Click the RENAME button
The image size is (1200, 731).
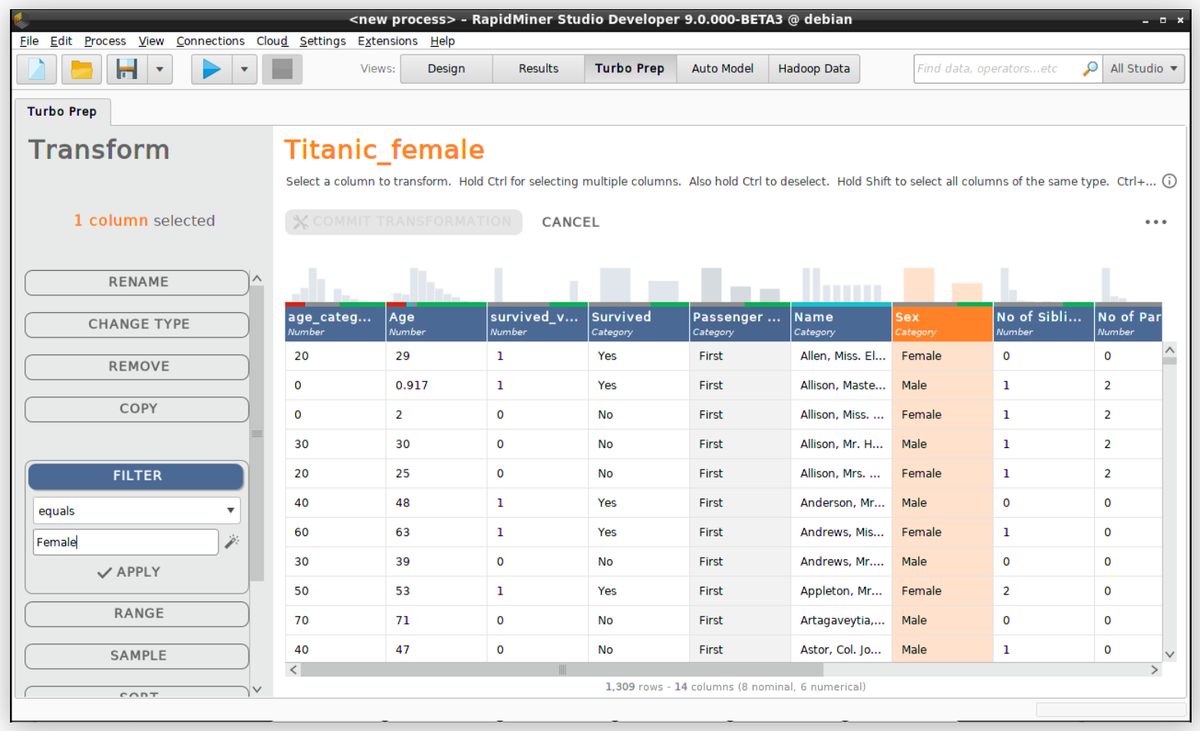pyautogui.click(x=137, y=282)
